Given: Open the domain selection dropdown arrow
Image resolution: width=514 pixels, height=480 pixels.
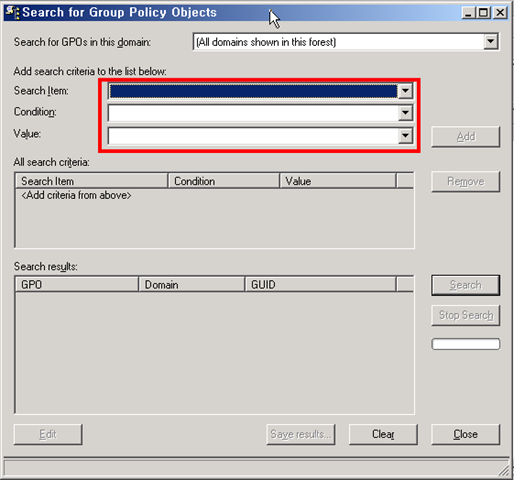Looking at the screenshot, I should click(491, 42).
